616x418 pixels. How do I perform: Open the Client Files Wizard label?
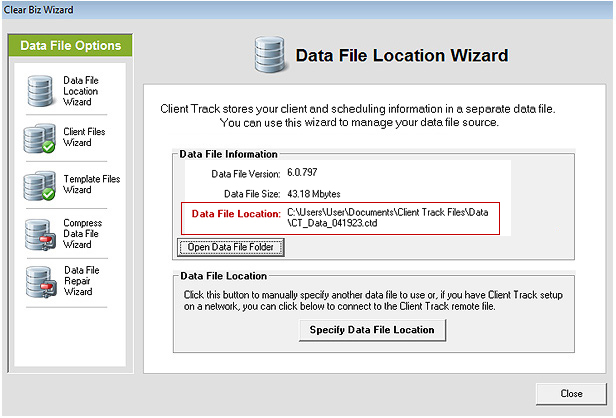click(x=84, y=137)
